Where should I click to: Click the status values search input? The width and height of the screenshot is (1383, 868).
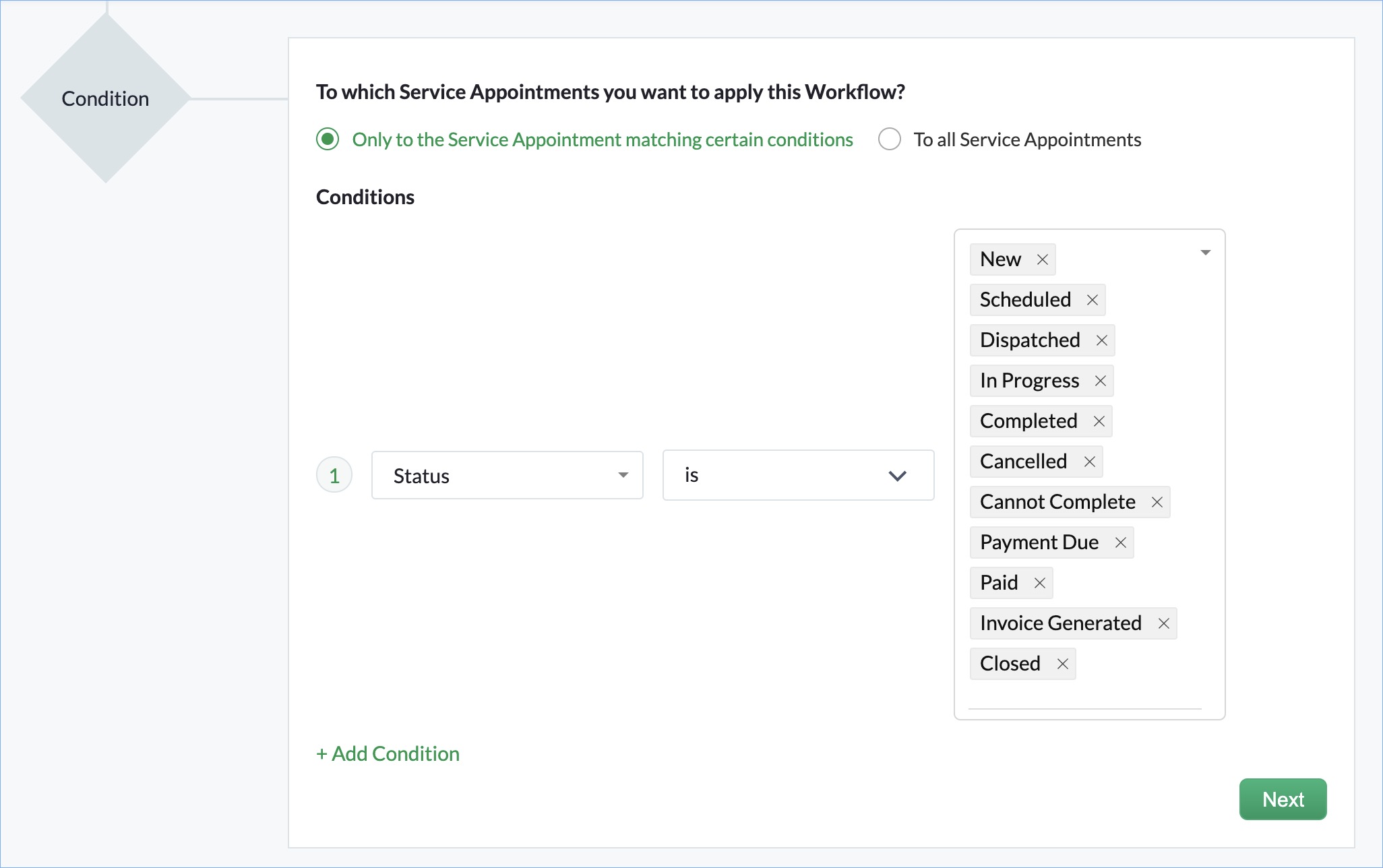coord(1084,698)
